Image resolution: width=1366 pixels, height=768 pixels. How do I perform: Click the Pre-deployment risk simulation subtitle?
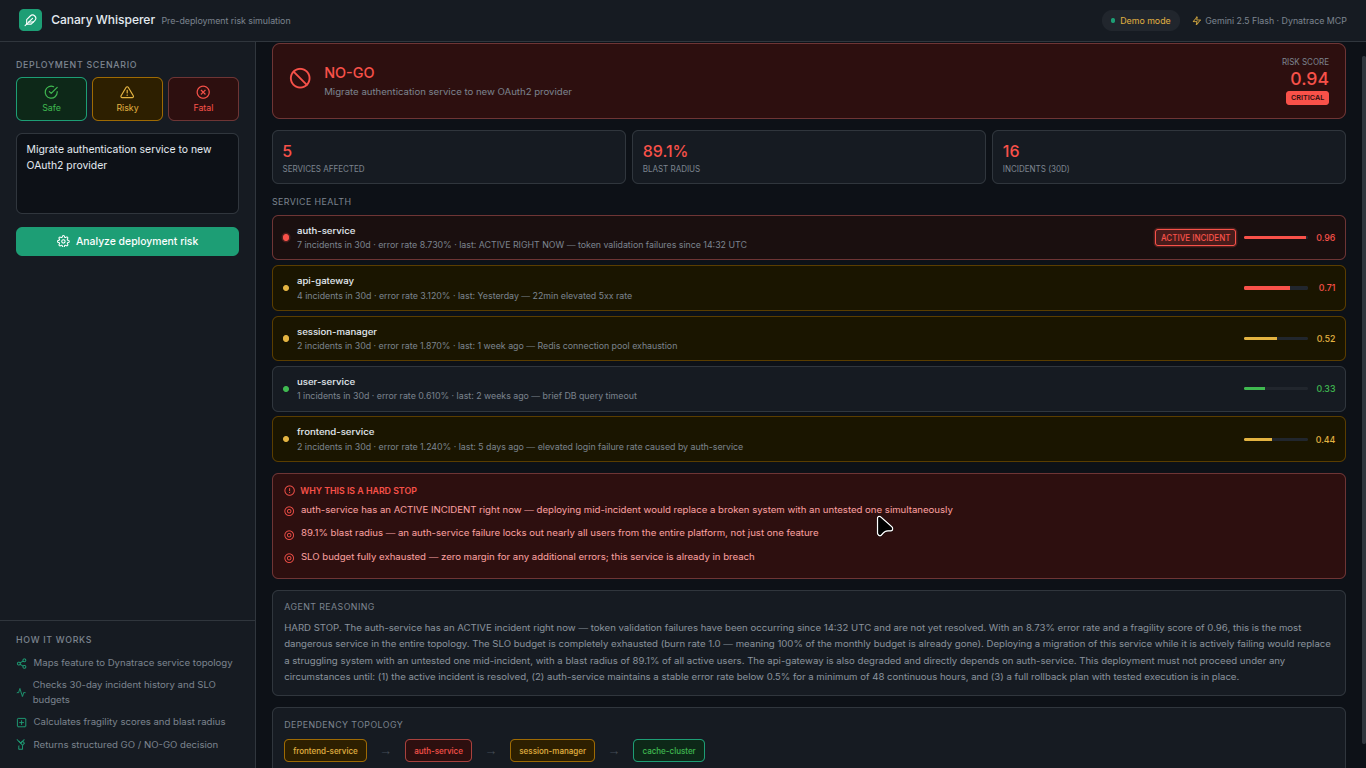pyautogui.click(x=226, y=21)
